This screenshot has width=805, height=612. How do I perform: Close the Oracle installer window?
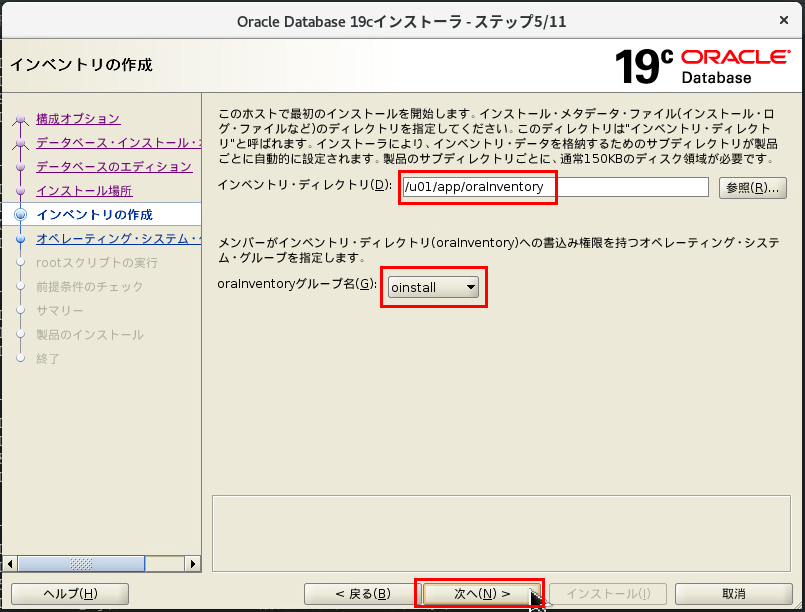click(x=784, y=20)
